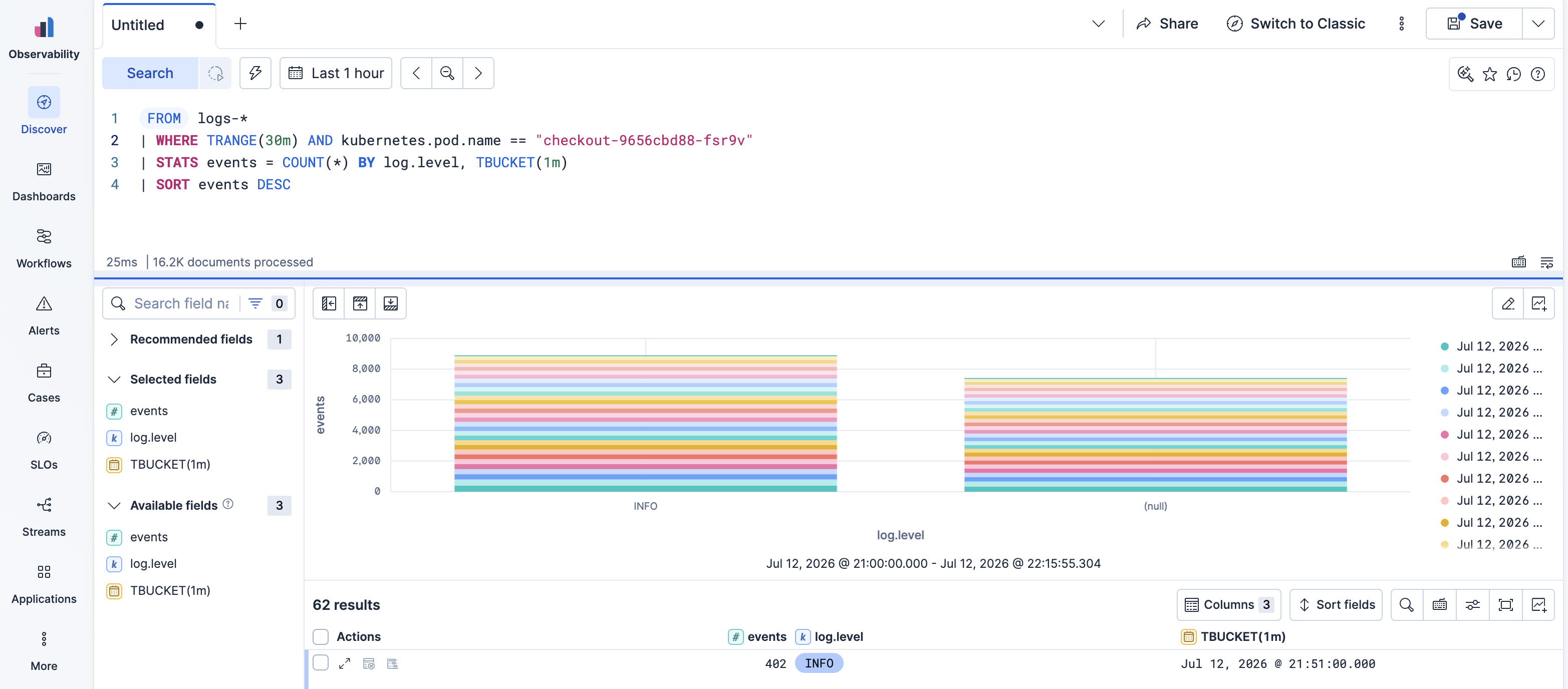Open the ES|QL query assistant sparkle icon
This screenshot has height=689, width=1568.
(1466, 74)
